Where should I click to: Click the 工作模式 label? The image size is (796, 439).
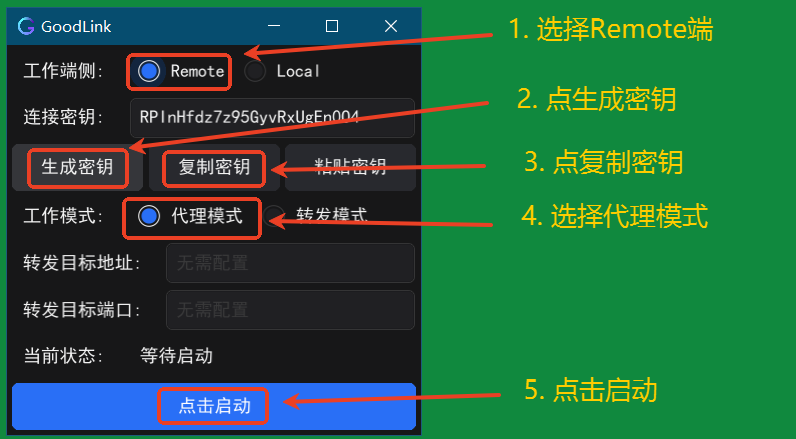pyautogui.click(x=63, y=217)
